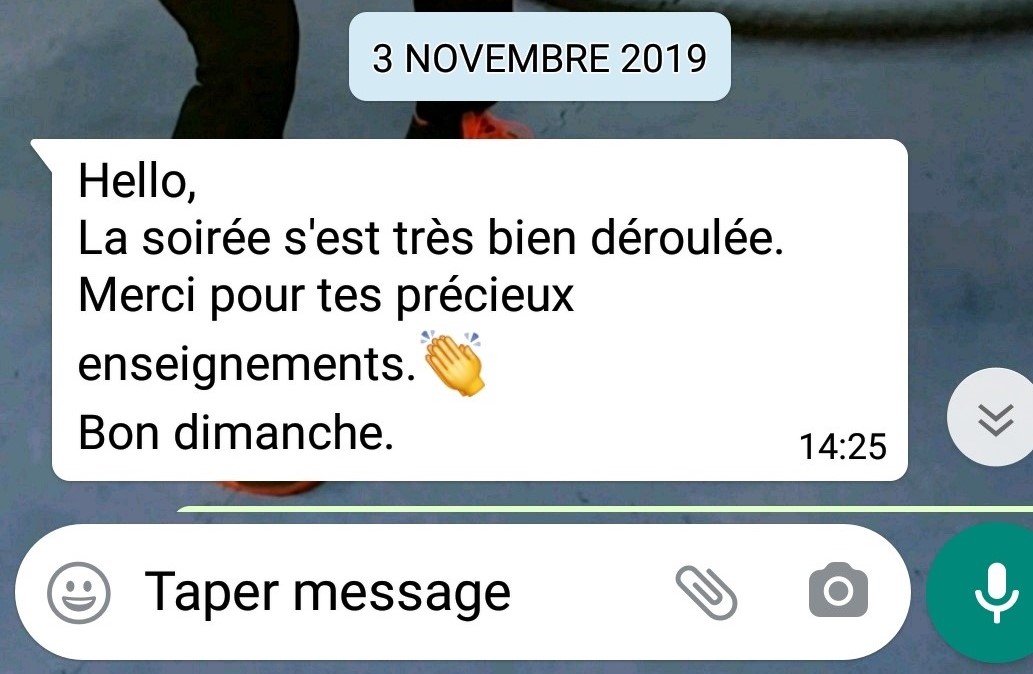
Task: Tap the green outgoing message edge below
Action: click(x=605, y=509)
